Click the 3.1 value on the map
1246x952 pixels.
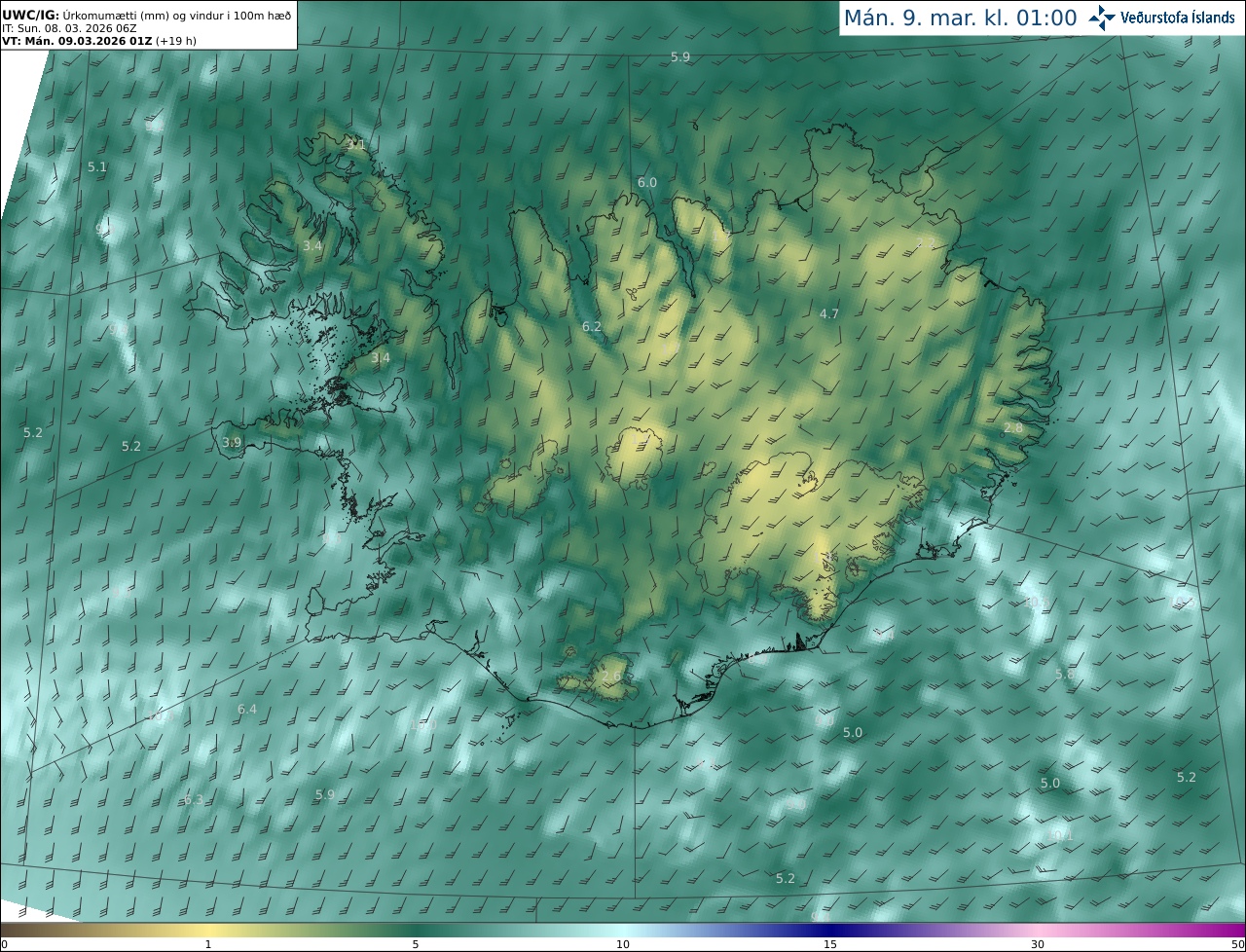click(x=356, y=144)
